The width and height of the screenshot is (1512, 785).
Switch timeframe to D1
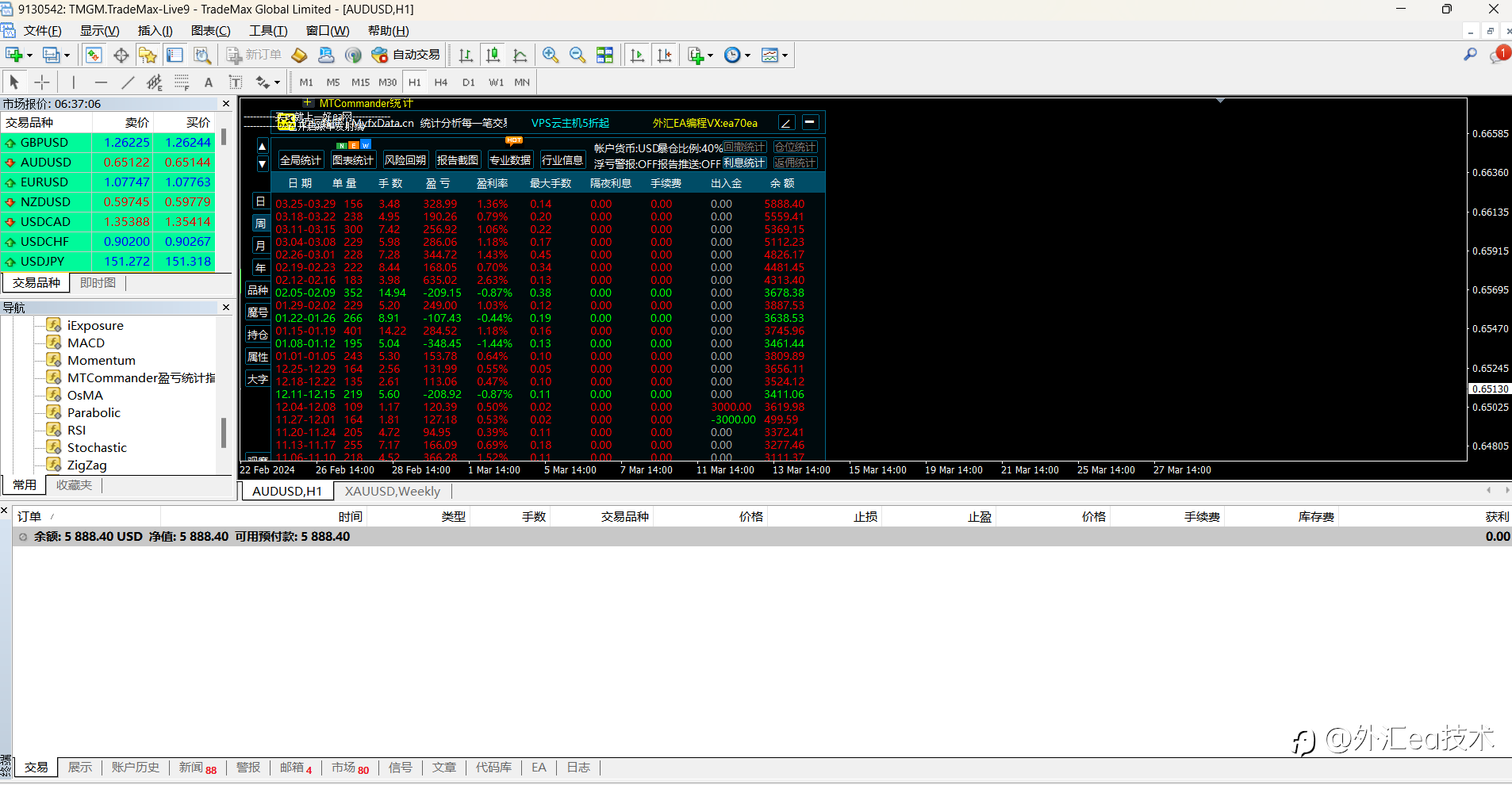coord(468,82)
